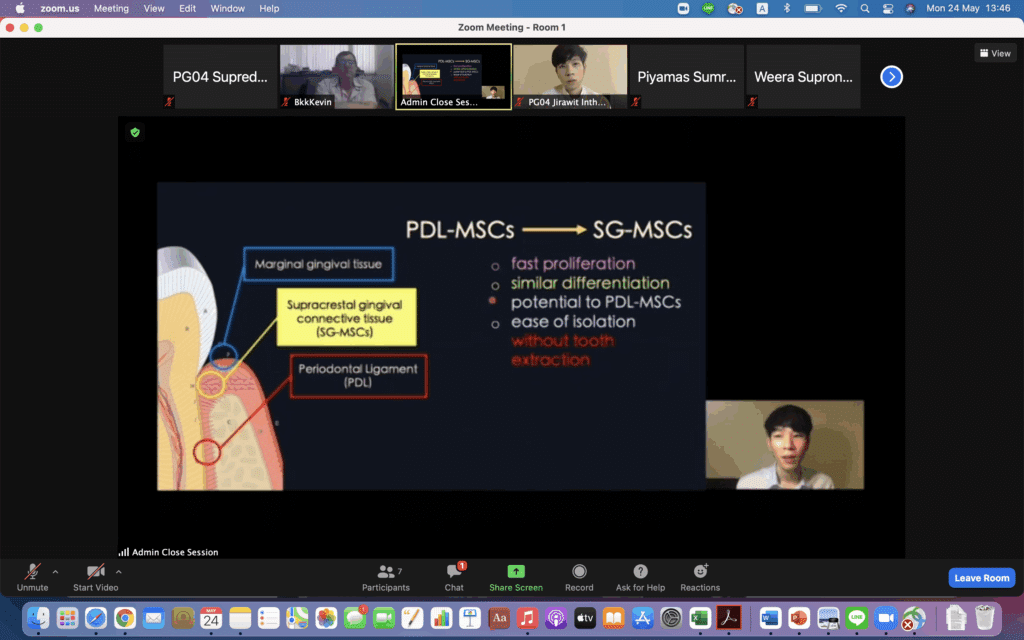Open the Apple menu
Viewport: 1024px width, 640px height.
tap(20, 8)
